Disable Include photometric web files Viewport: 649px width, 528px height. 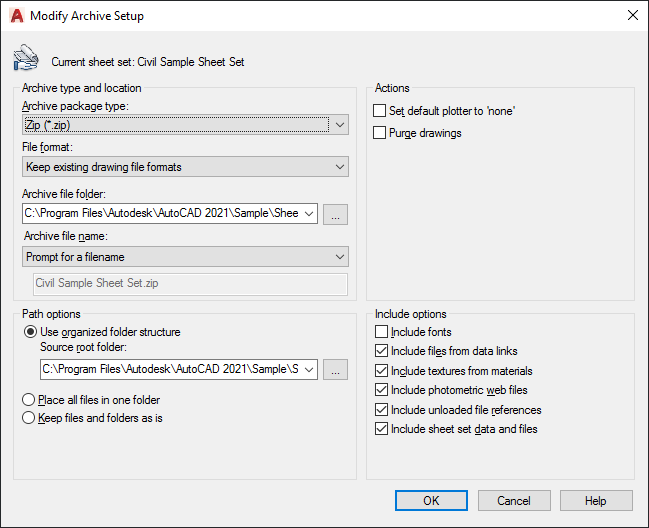pyautogui.click(x=381, y=390)
